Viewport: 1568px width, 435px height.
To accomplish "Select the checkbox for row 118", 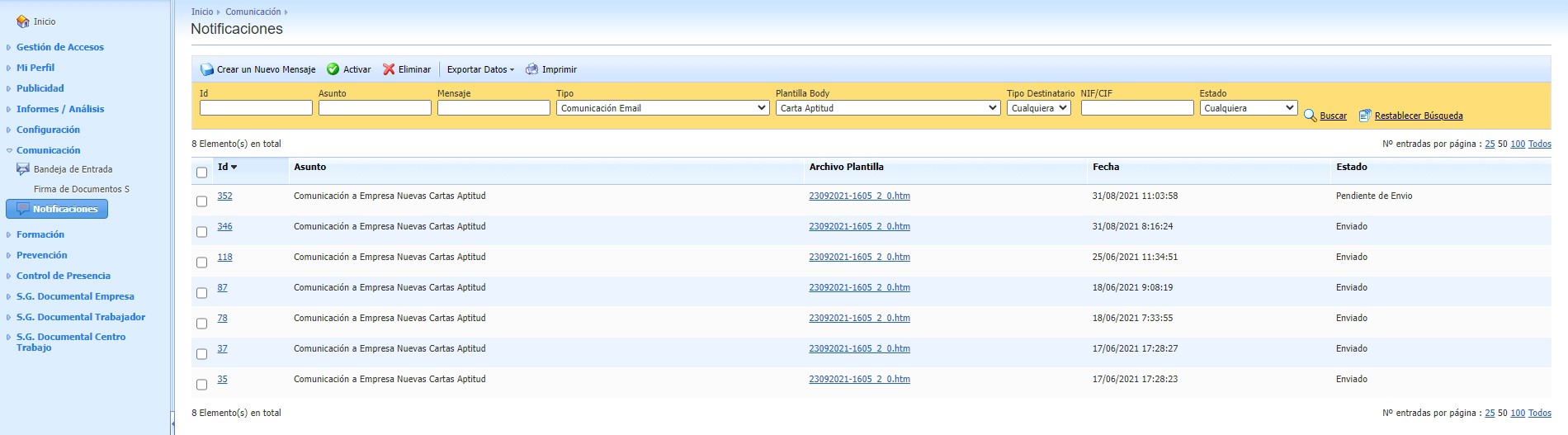I will coord(201,262).
